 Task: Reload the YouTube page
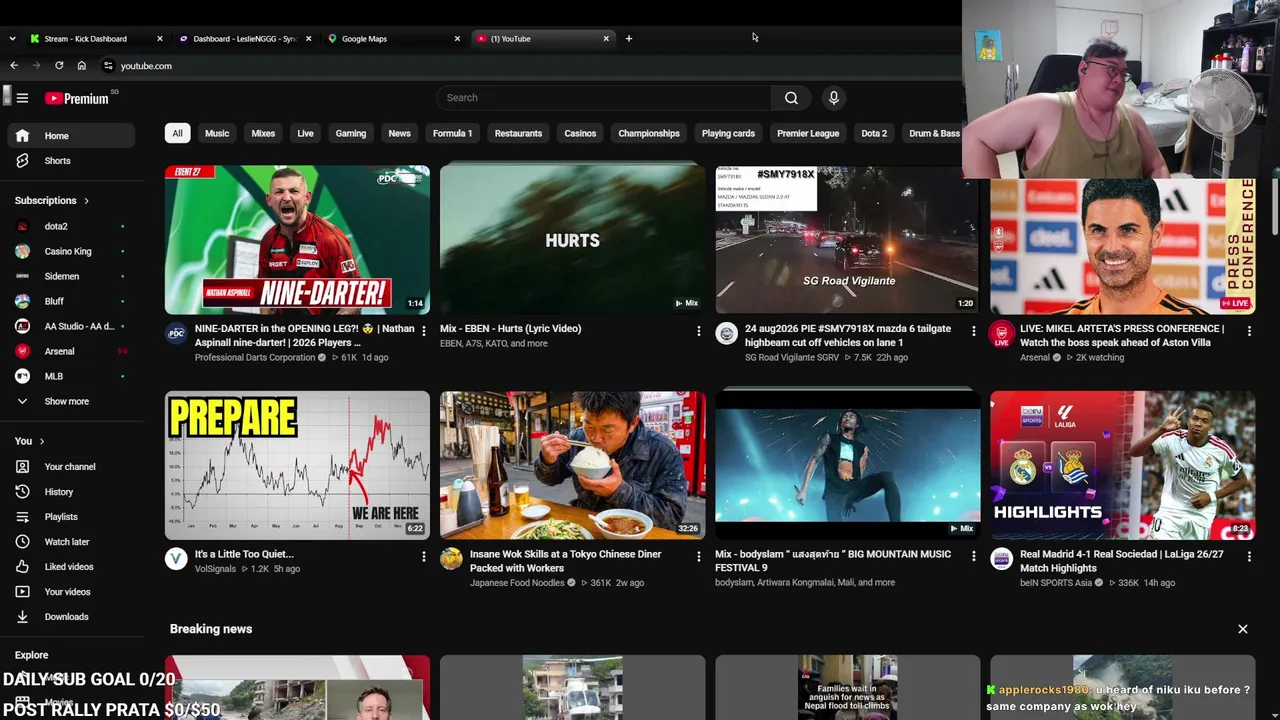(x=59, y=66)
